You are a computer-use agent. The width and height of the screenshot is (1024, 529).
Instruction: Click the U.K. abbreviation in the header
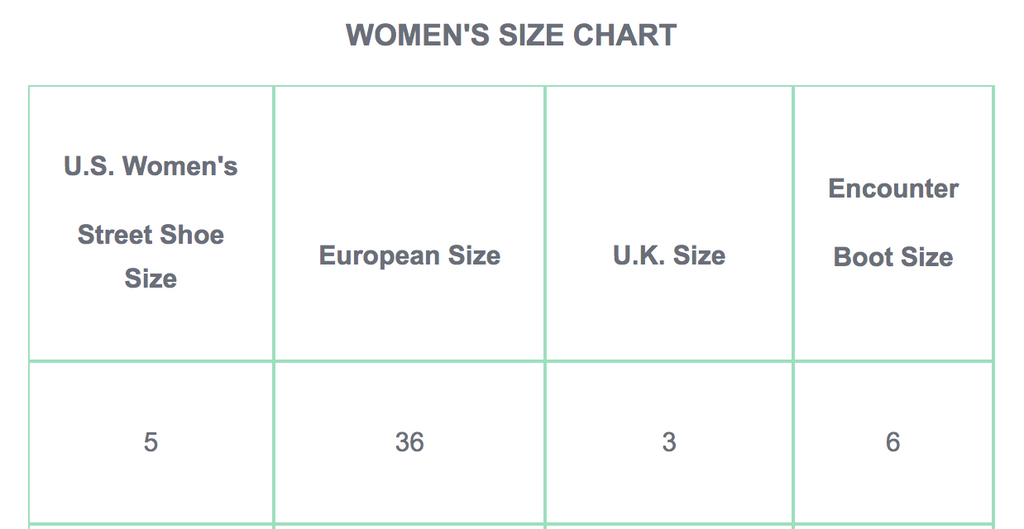click(x=639, y=255)
